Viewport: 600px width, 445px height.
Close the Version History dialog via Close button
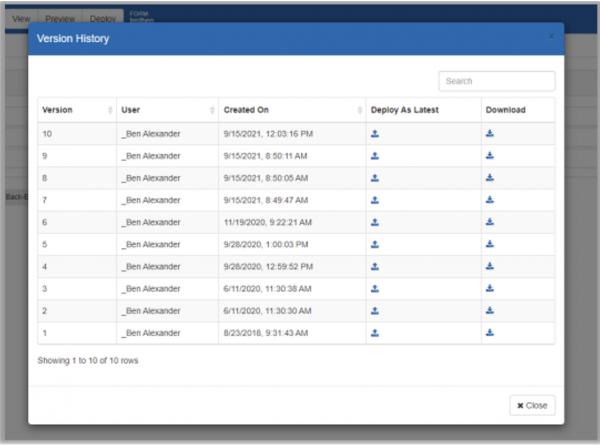pyautogui.click(x=532, y=405)
